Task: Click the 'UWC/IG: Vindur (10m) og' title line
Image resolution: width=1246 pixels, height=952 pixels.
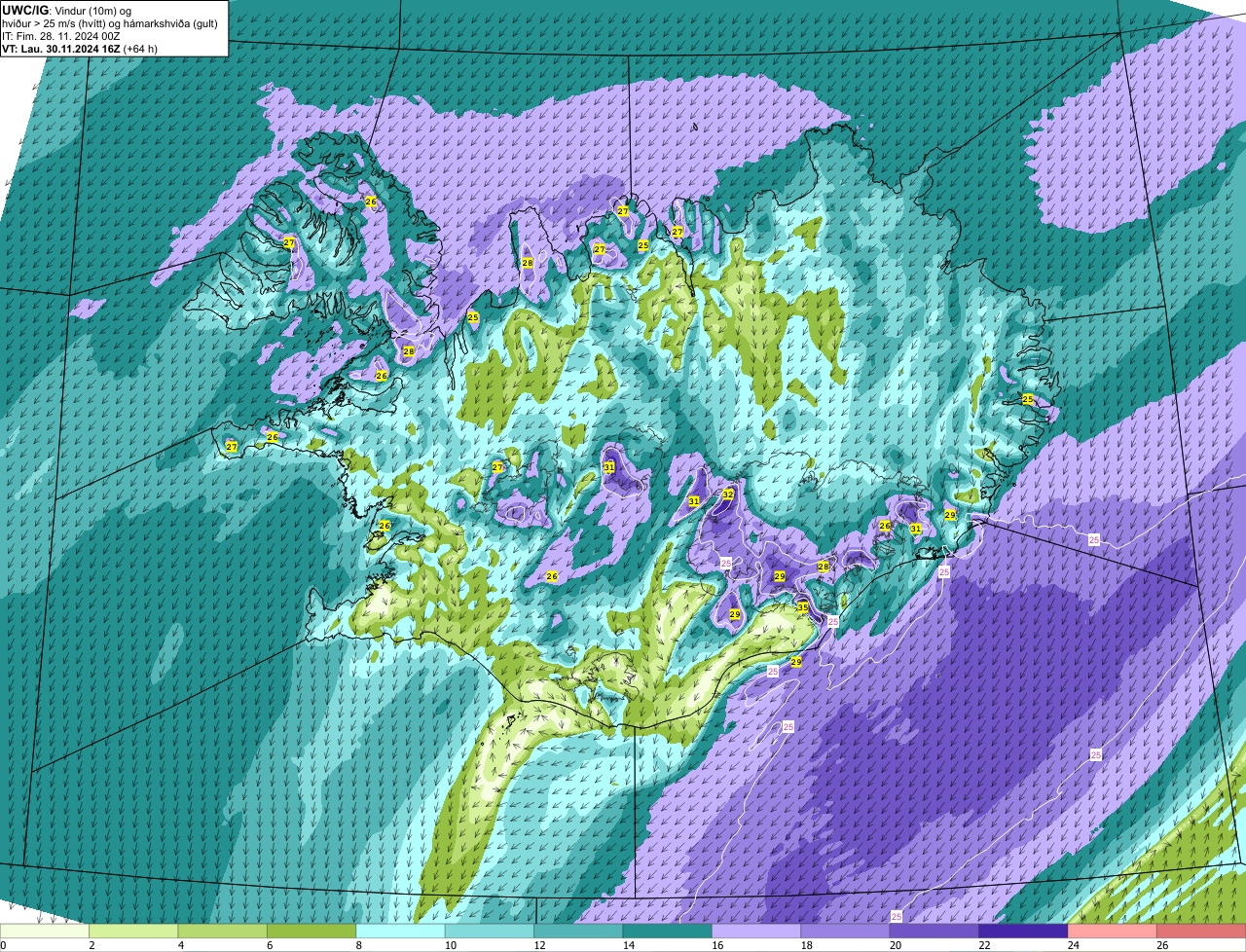Action: (x=66, y=10)
